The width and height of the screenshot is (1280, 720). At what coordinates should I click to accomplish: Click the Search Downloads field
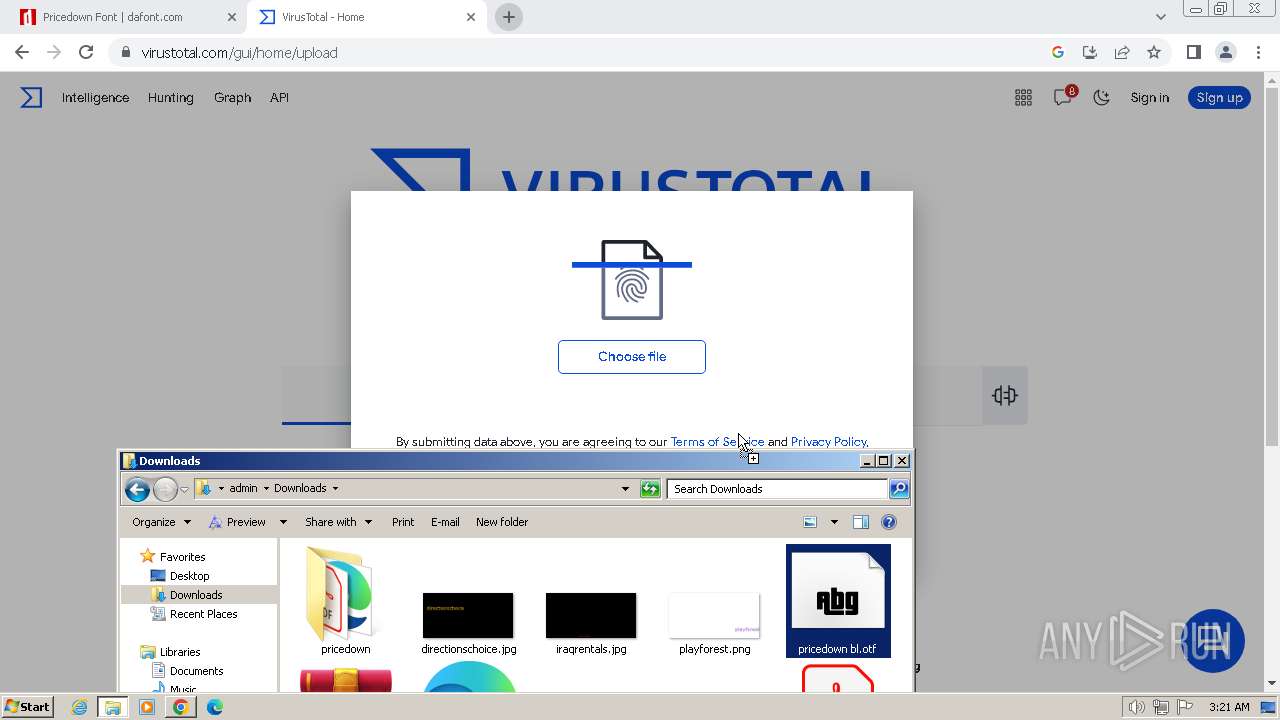[776, 489]
